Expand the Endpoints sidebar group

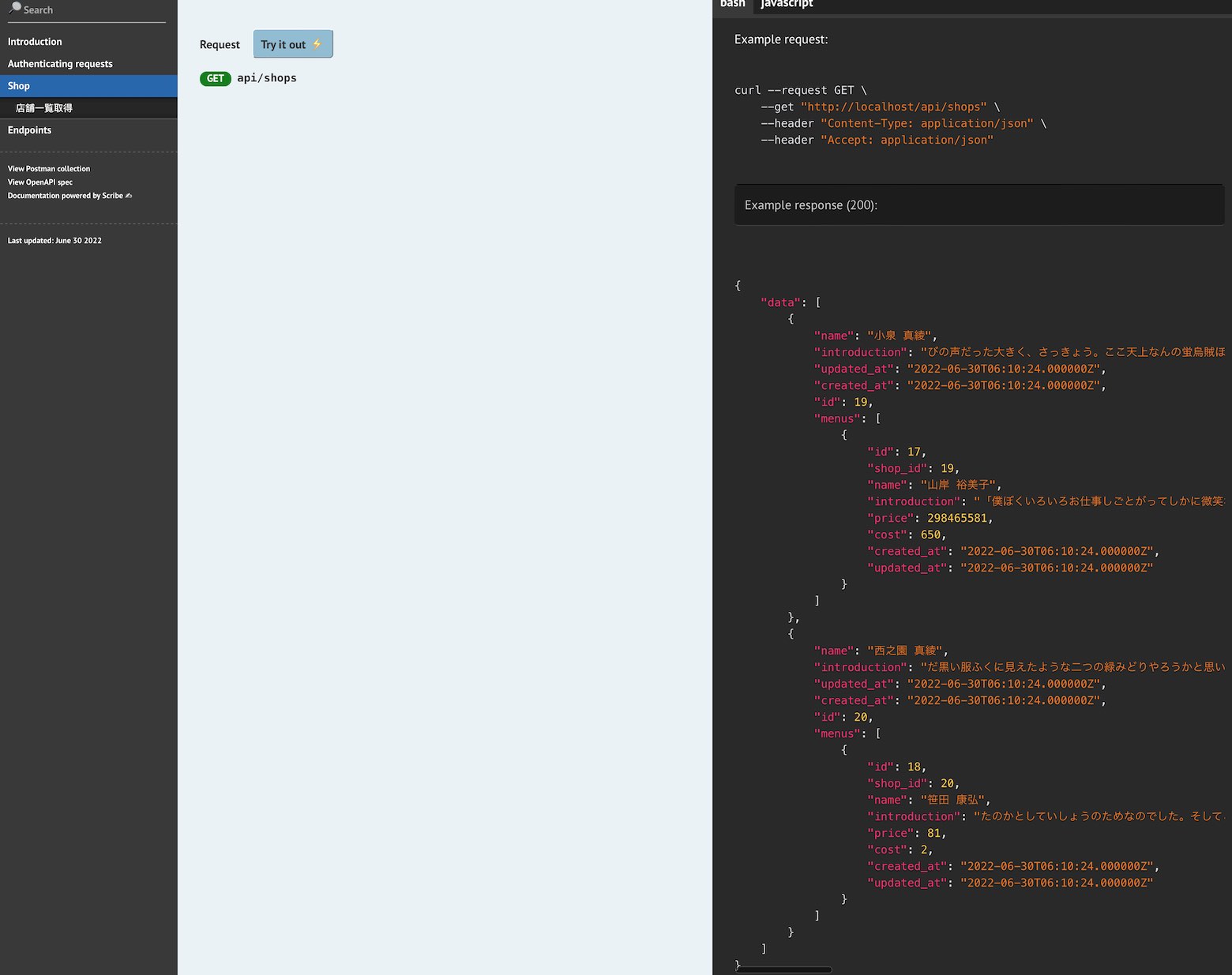tap(30, 130)
